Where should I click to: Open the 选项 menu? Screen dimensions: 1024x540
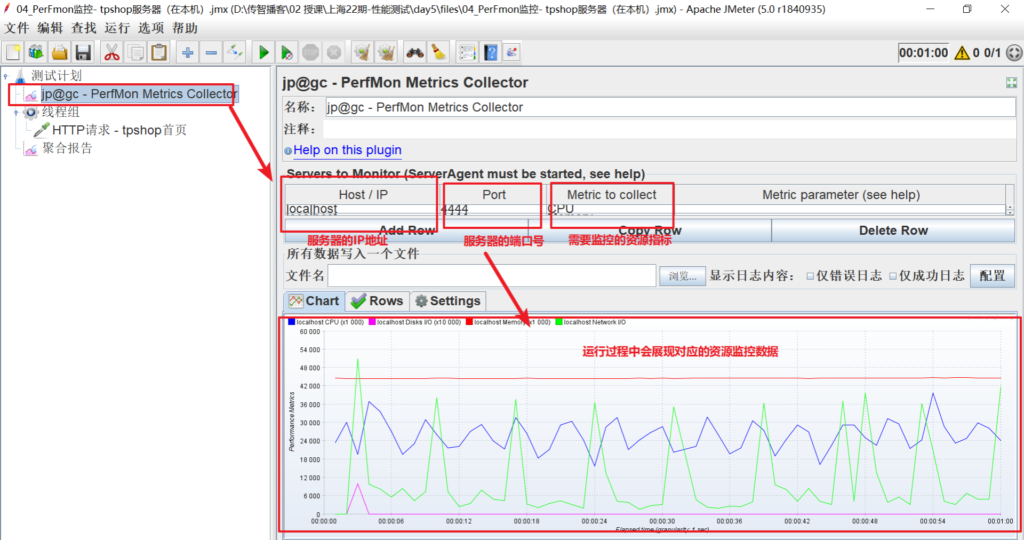coord(151,28)
